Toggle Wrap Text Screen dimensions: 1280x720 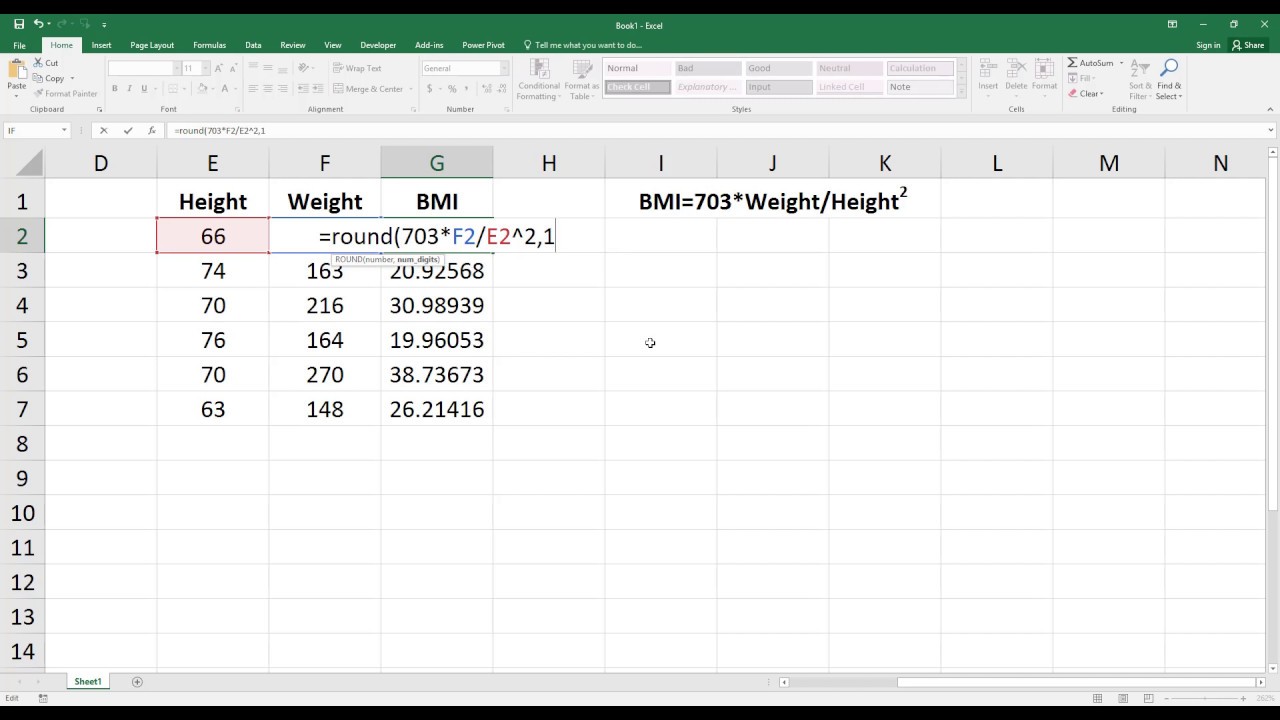[357, 68]
